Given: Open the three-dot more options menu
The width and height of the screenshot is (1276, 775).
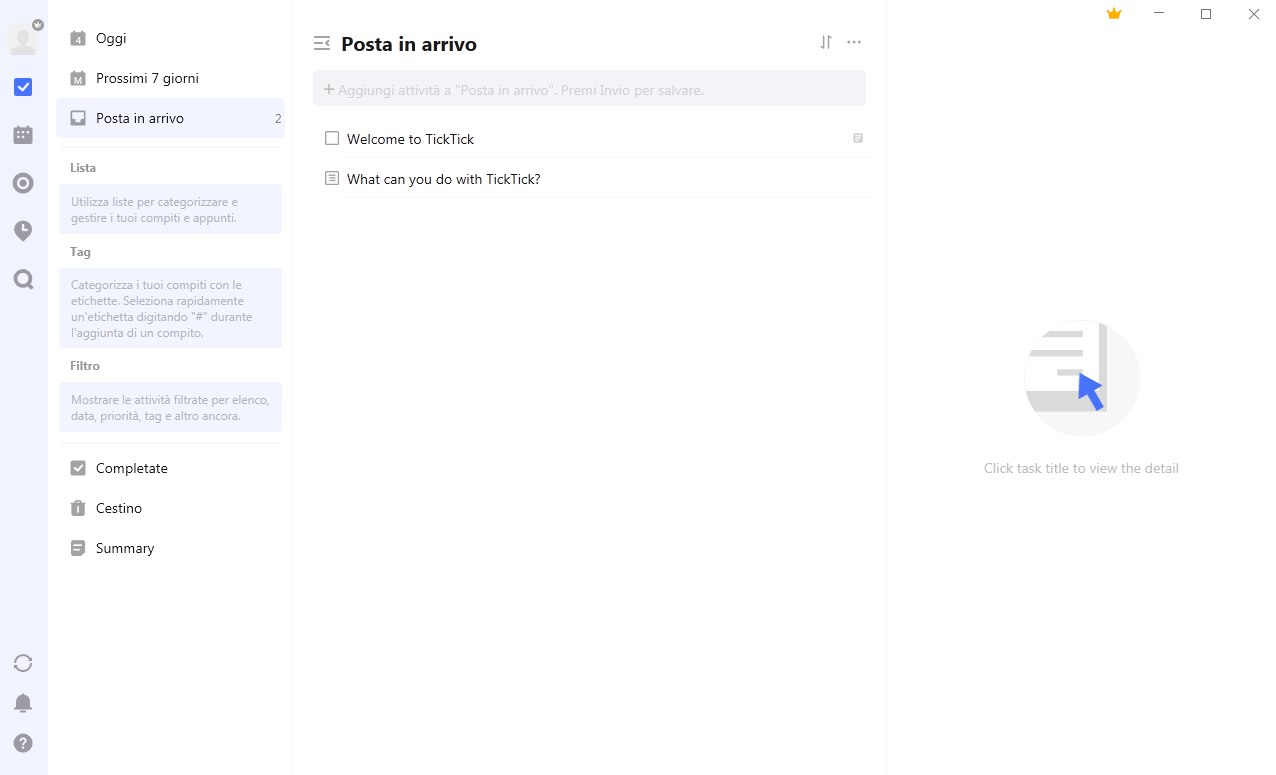Looking at the screenshot, I should [x=854, y=42].
